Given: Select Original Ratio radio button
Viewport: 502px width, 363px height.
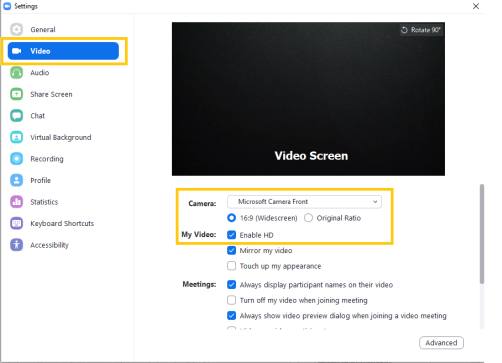Looking at the screenshot, I should click(308, 218).
